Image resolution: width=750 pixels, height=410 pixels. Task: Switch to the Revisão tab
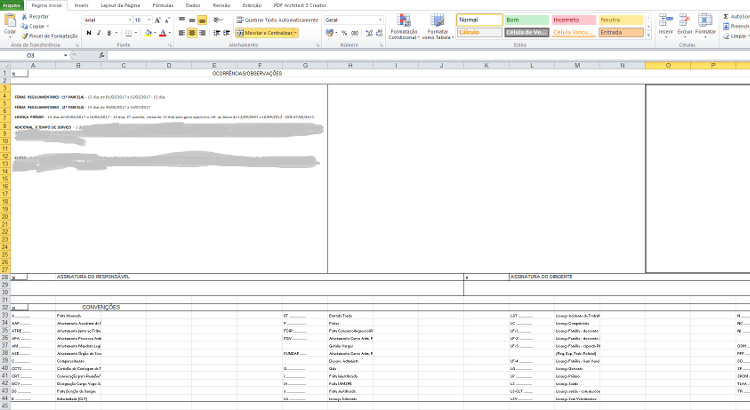(221, 5)
